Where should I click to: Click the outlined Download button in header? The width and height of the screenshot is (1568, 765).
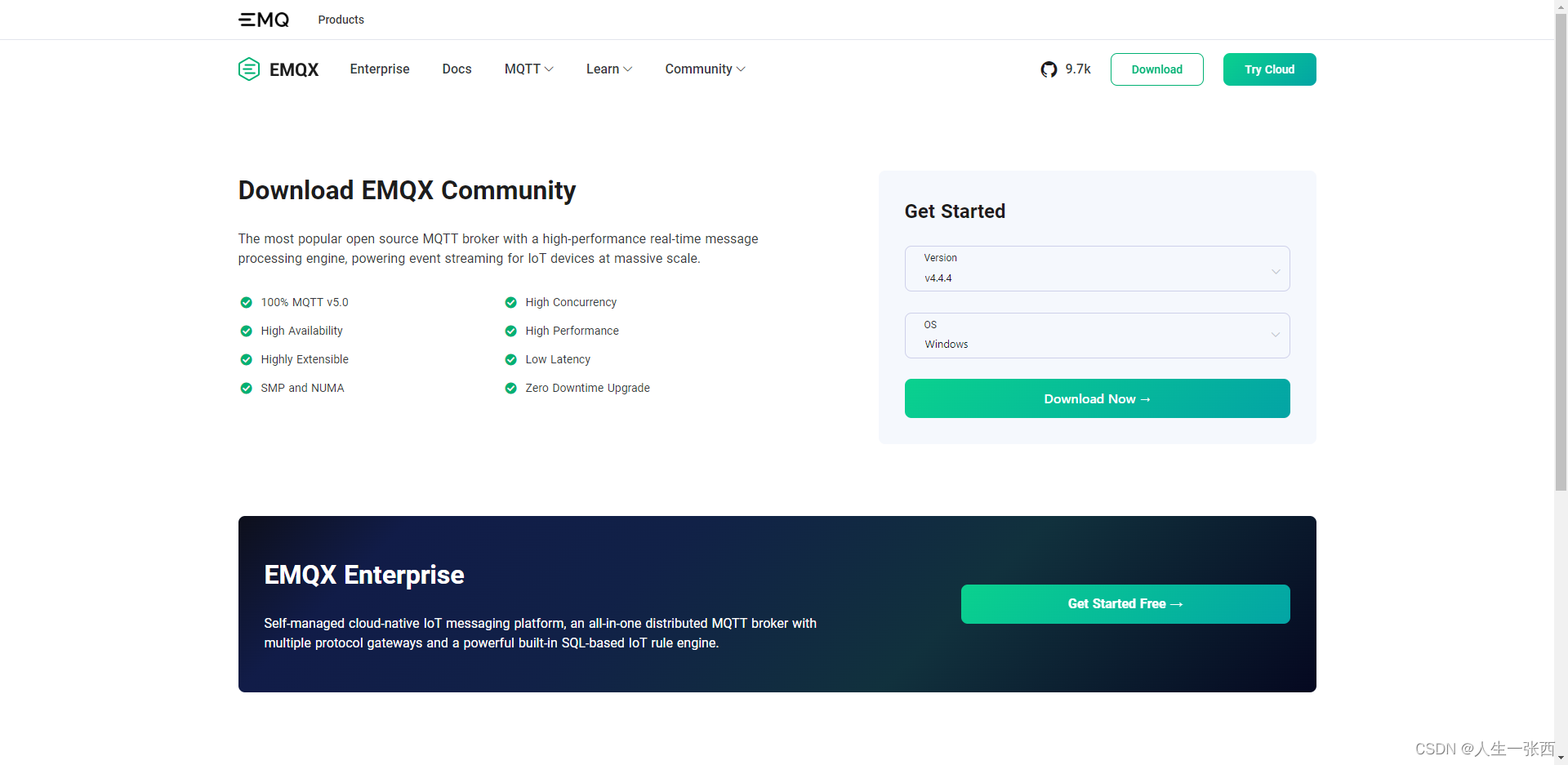(x=1156, y=69)
